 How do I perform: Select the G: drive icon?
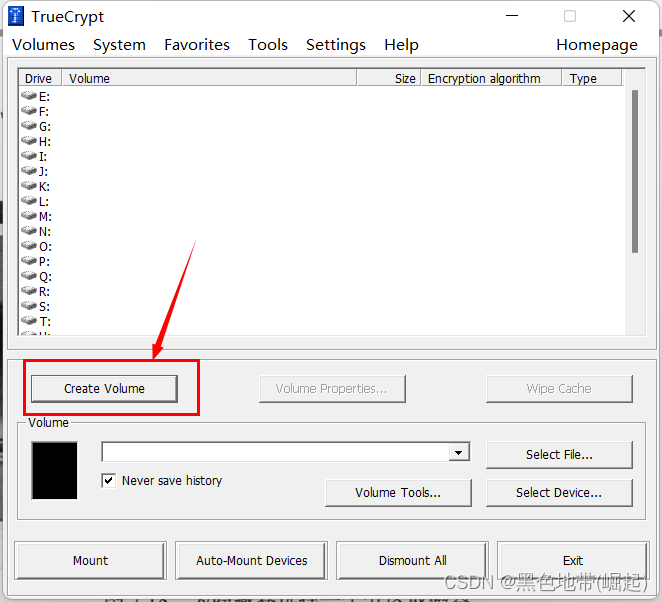tap(29, 125)
